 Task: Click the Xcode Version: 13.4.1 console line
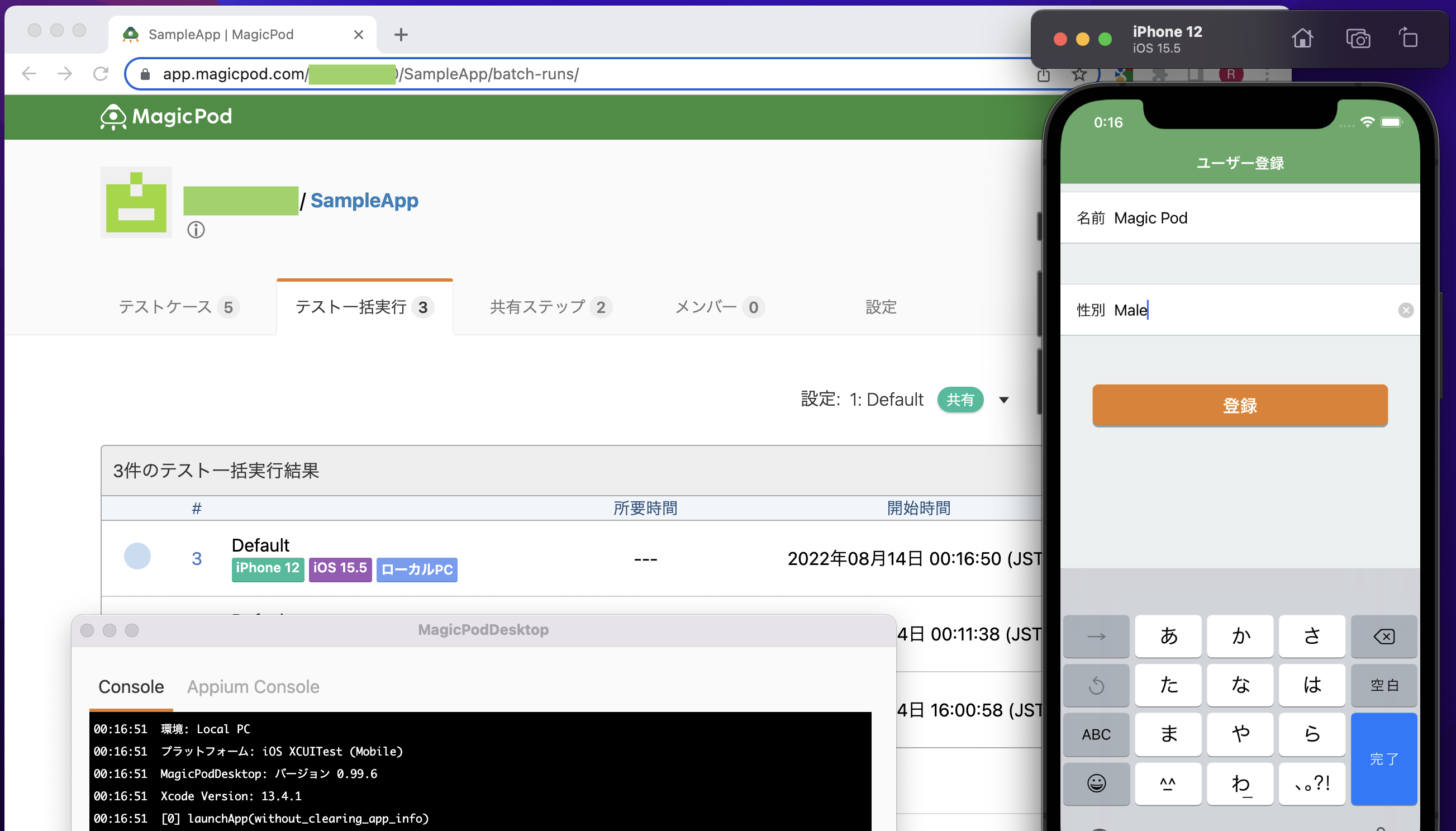pos(231,796)
